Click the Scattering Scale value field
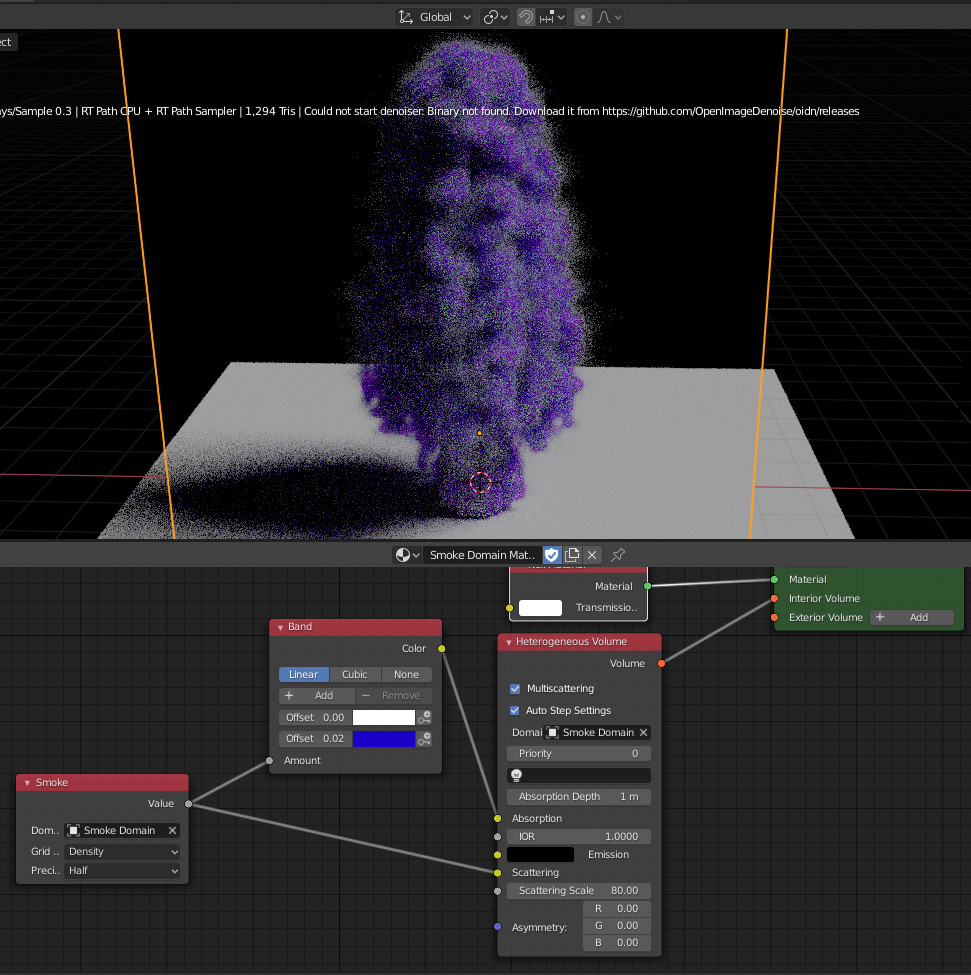The height and width of the screenshot is (975, 971). click(579, 890)
